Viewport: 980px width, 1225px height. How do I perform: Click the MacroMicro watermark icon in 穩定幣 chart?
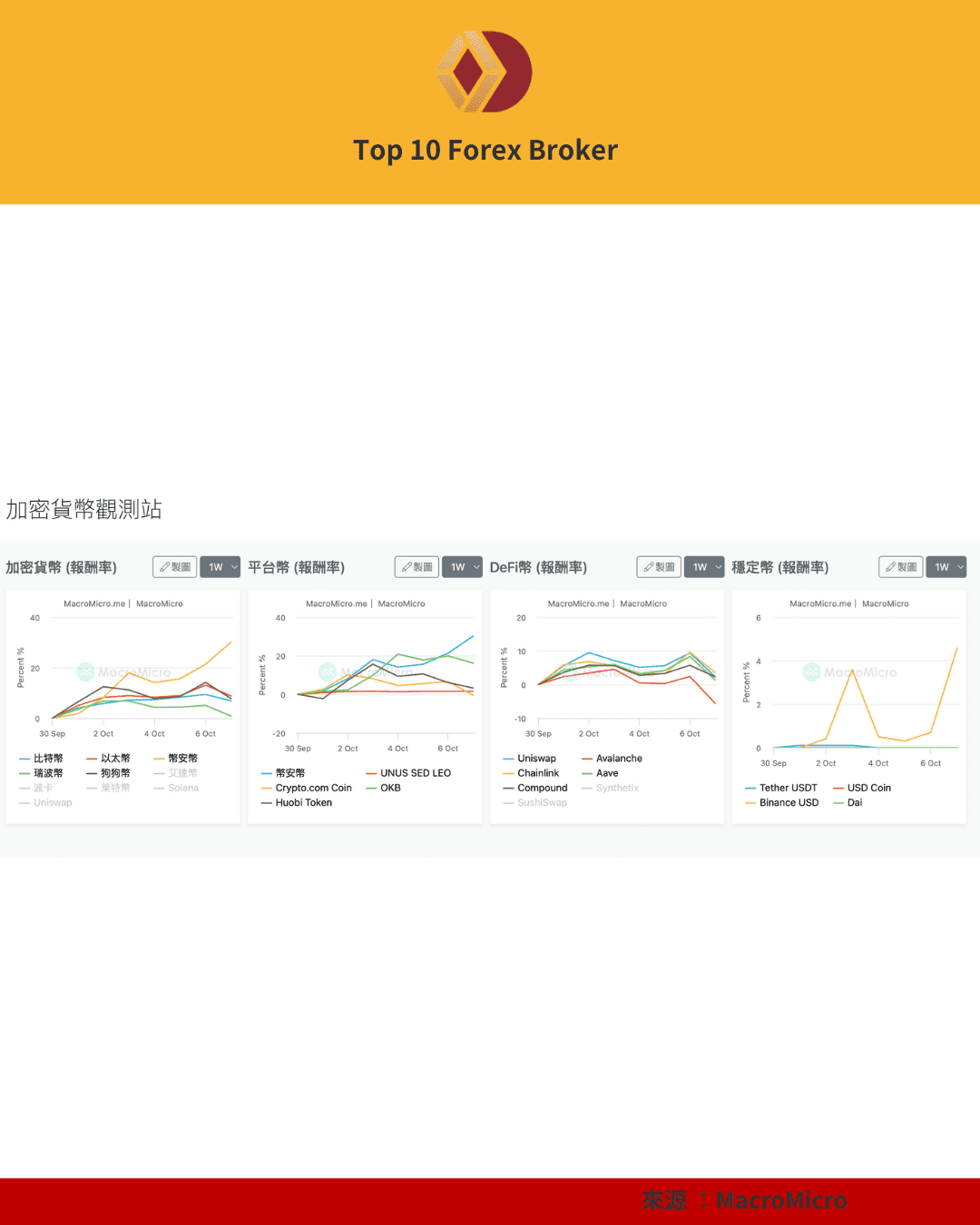coord(811,672)
